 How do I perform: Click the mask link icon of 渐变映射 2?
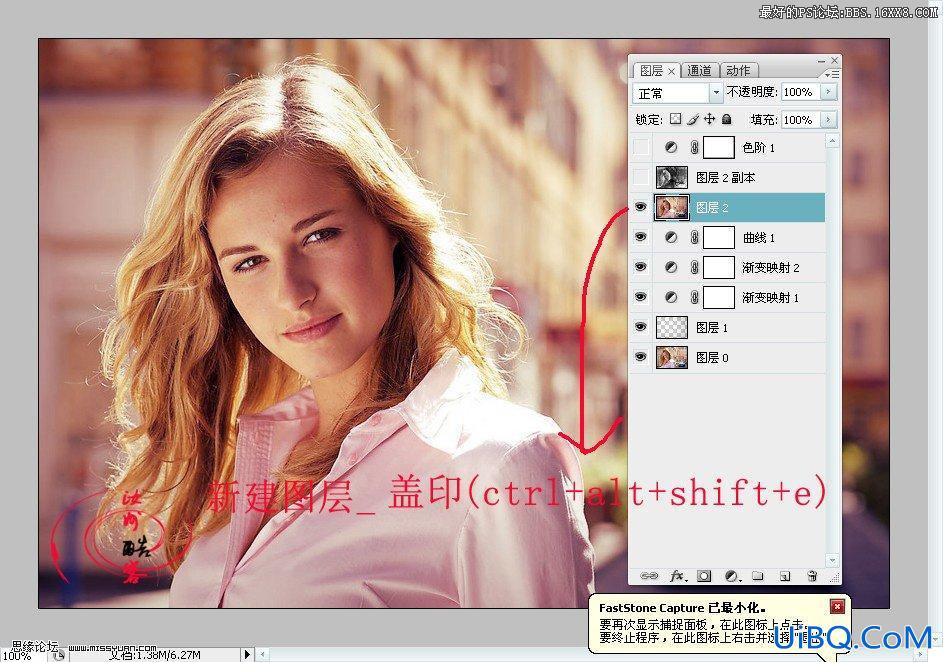694,267
